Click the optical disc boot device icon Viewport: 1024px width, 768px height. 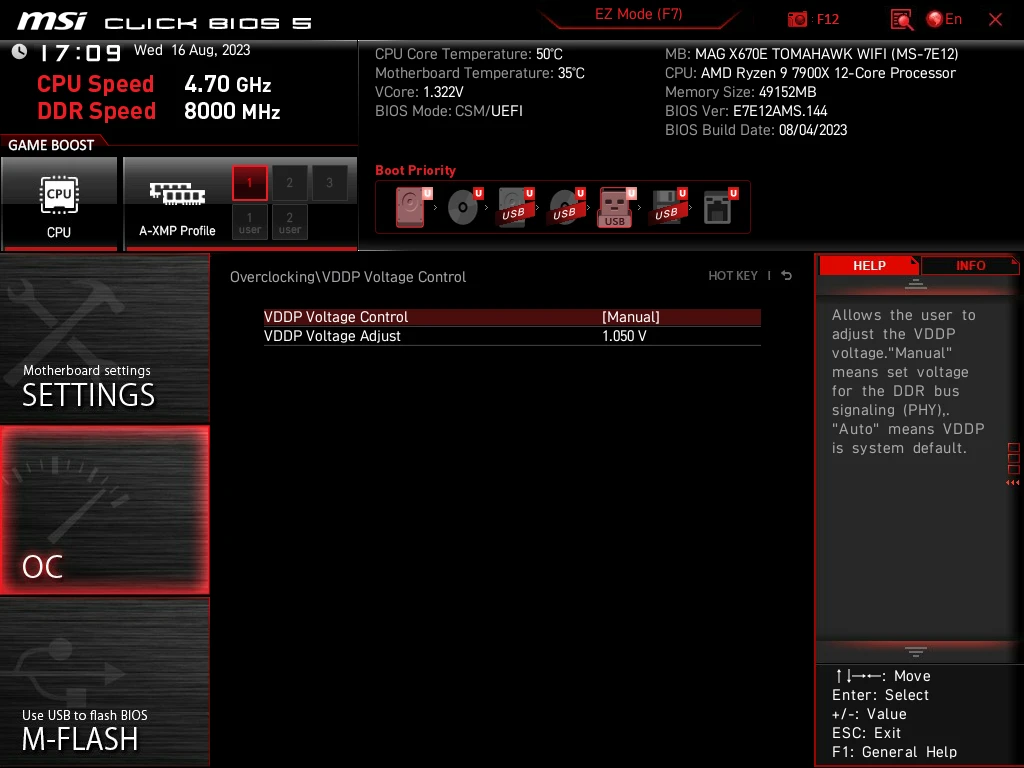pyautogui.click(x=464, y=207)
